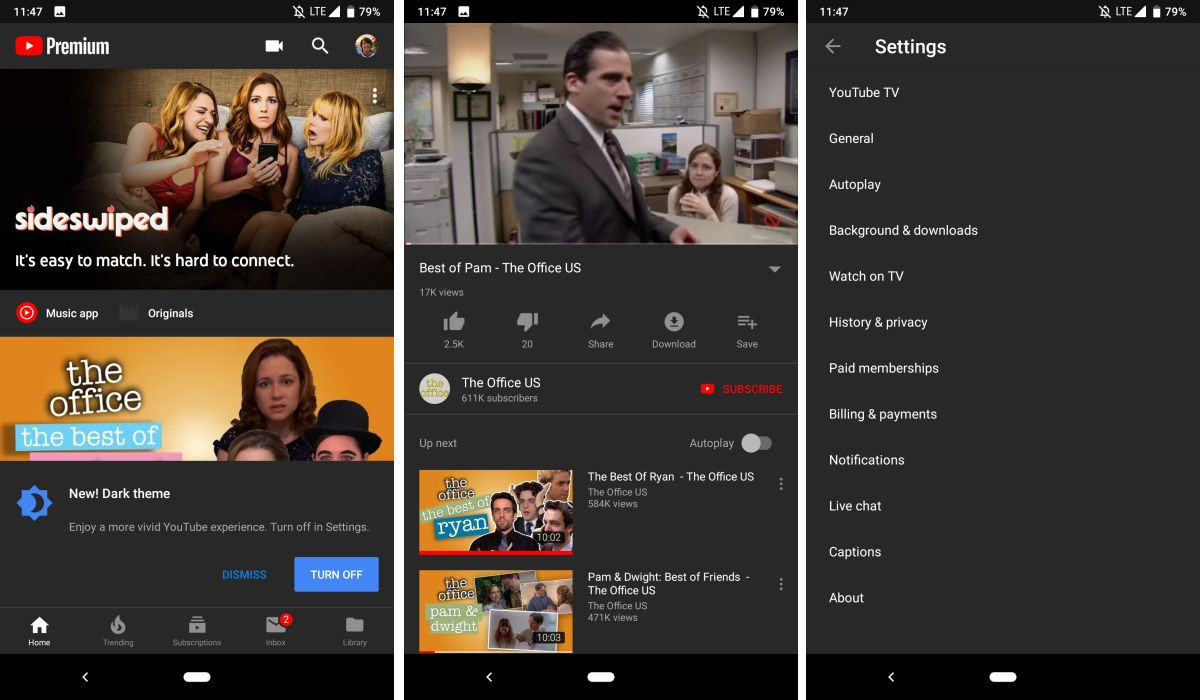This screenshot has height=700, width=1200.
Task: Open the Sideswiped banner overflow menu
Action: click(375, 96)
